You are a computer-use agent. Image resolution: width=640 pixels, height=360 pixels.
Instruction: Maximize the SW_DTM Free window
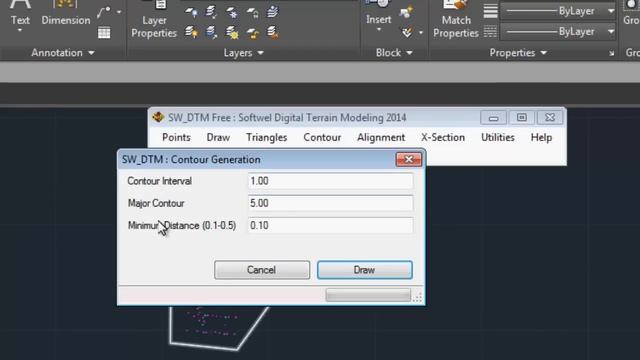(x=522, y=118)
